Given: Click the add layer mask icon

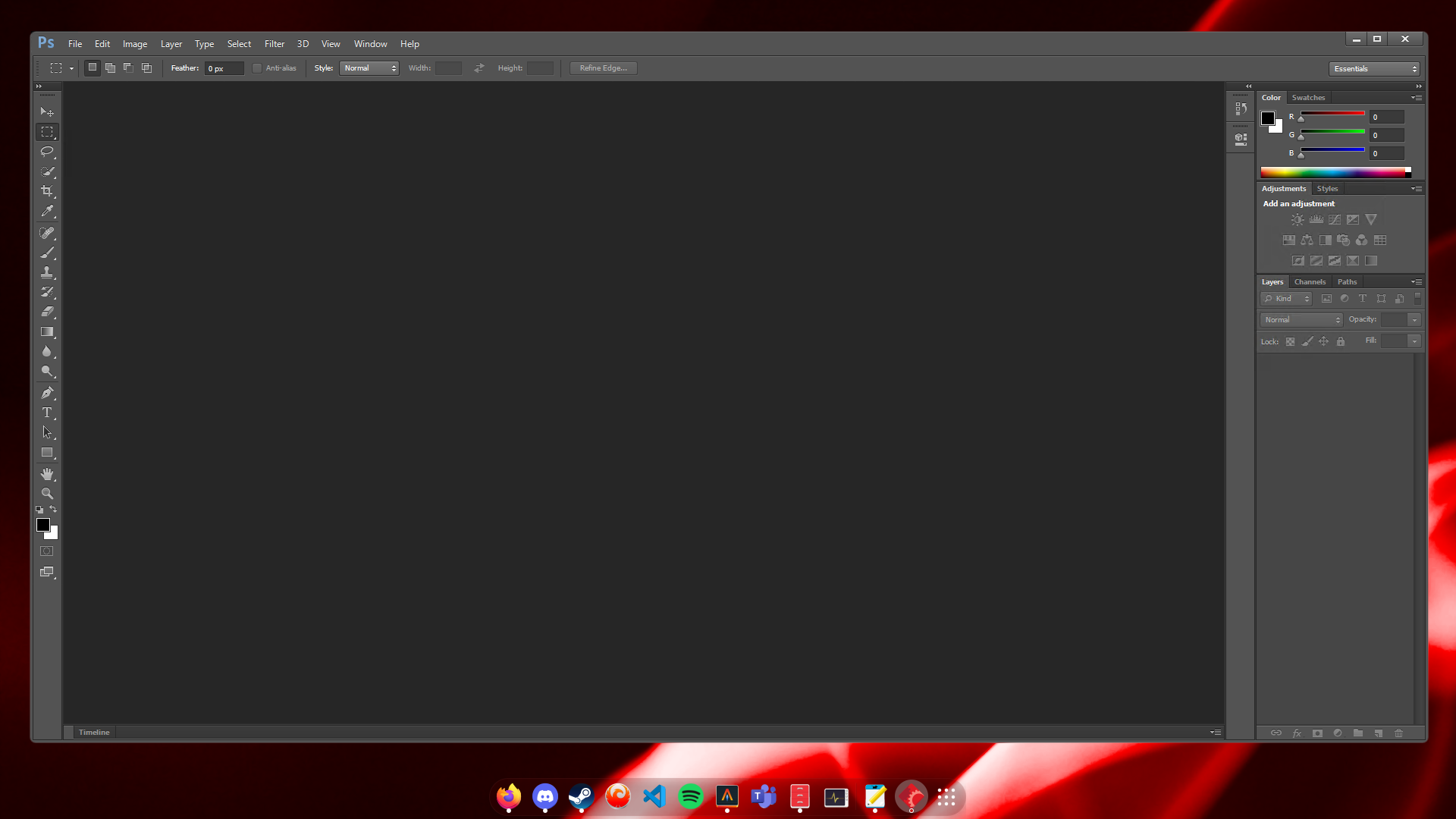Looking at the screenshot, I should (1318, 733).
